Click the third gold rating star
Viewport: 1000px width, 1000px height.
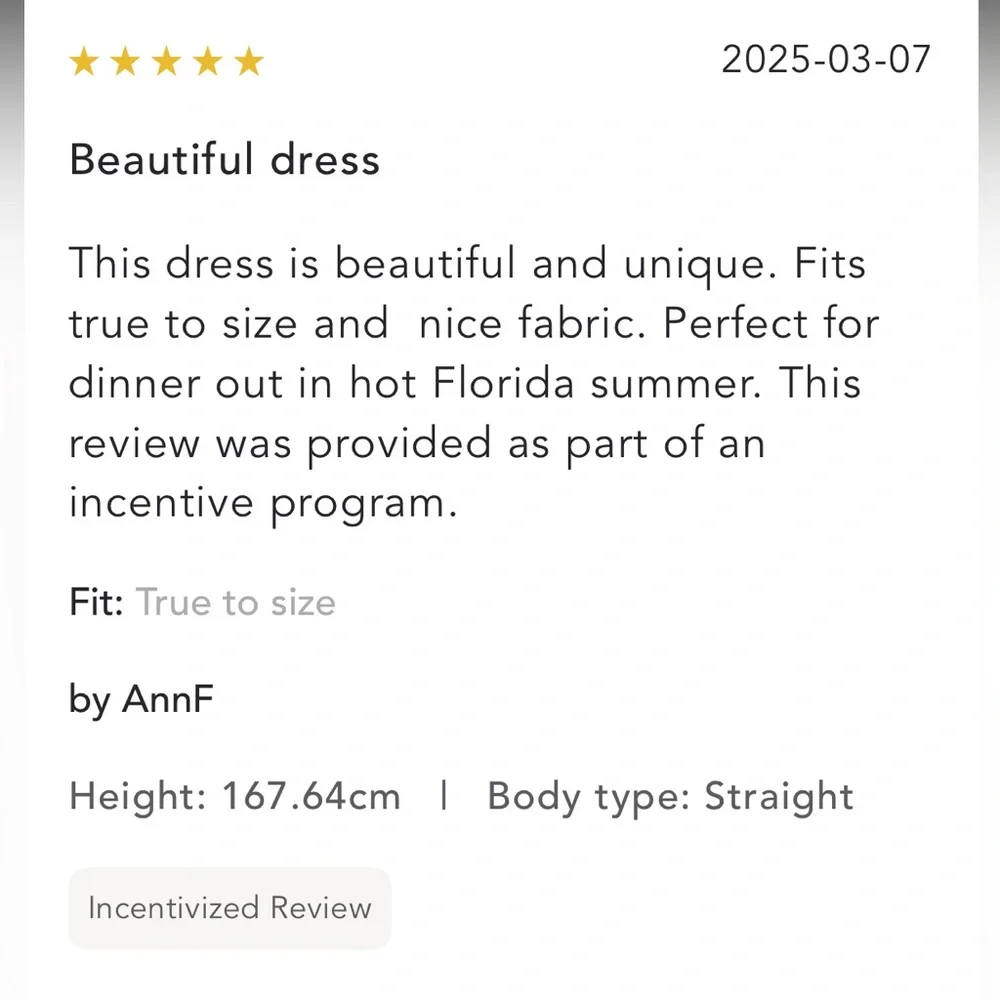coord(166,62)
